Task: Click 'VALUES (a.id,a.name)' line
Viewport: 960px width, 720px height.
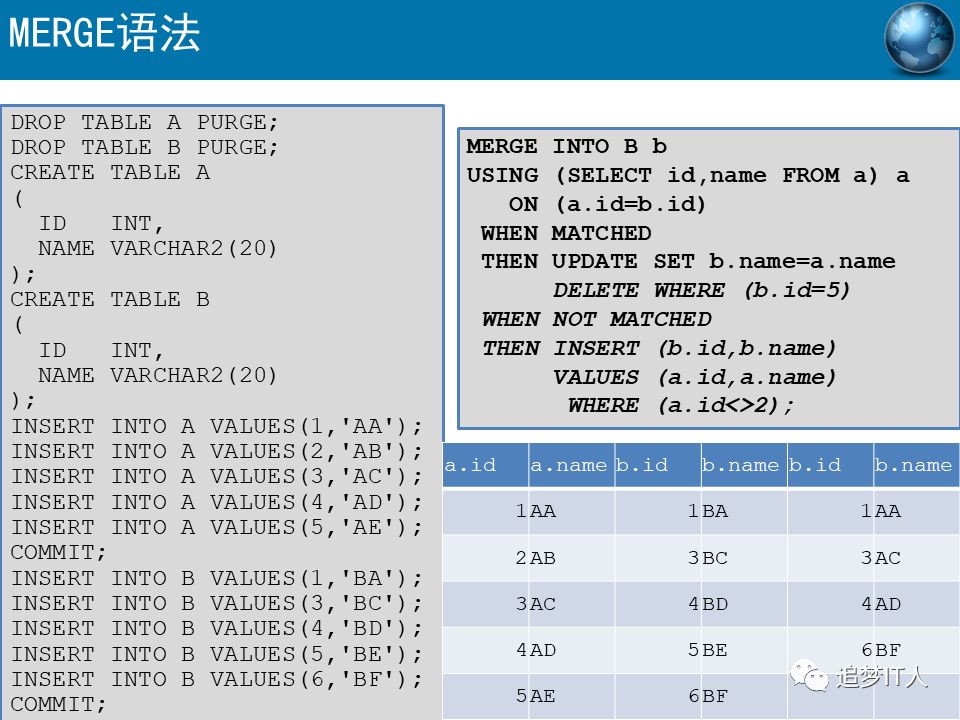Action: [x=694, y=377]
